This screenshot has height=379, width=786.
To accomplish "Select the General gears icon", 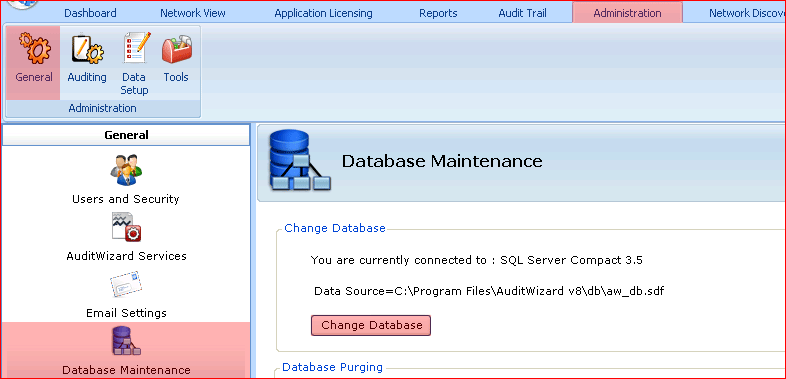I will tap(34, 48).
